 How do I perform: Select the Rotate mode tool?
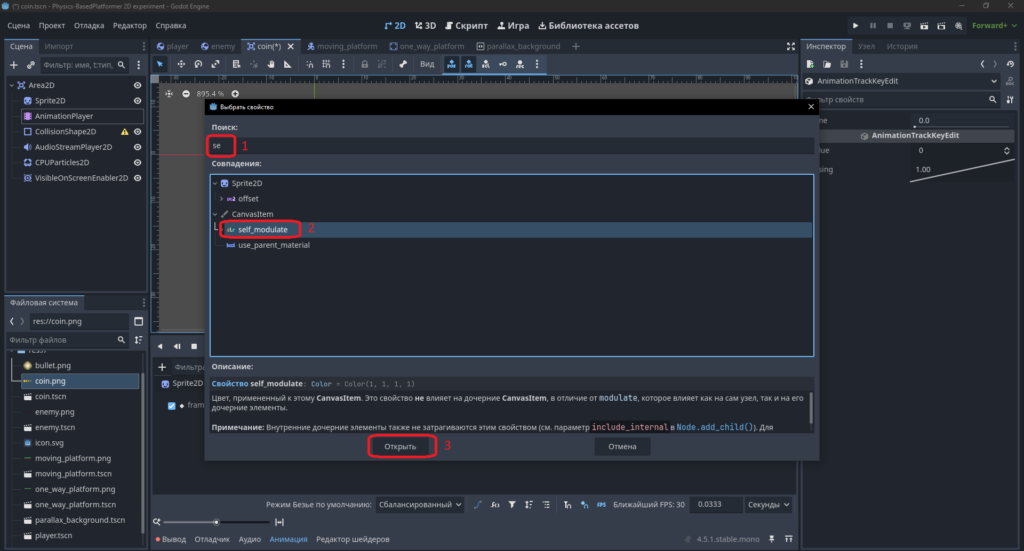[x=198, y=64]
